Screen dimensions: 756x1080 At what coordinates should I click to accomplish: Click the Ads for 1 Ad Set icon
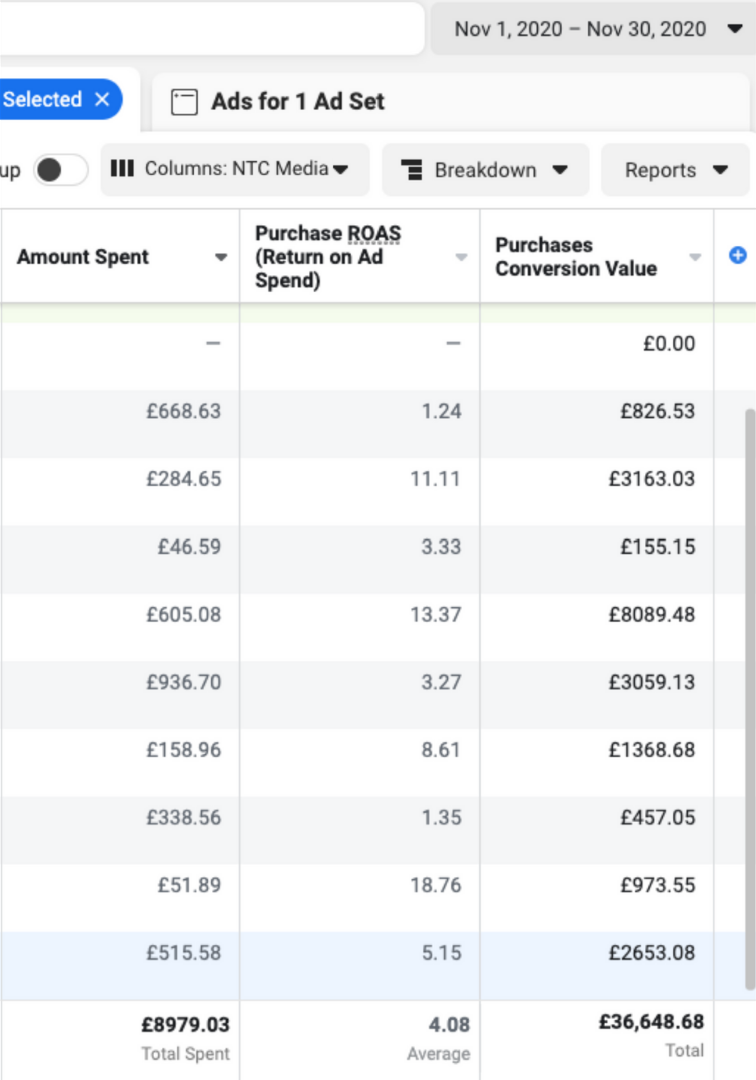[x=184, y=102]
